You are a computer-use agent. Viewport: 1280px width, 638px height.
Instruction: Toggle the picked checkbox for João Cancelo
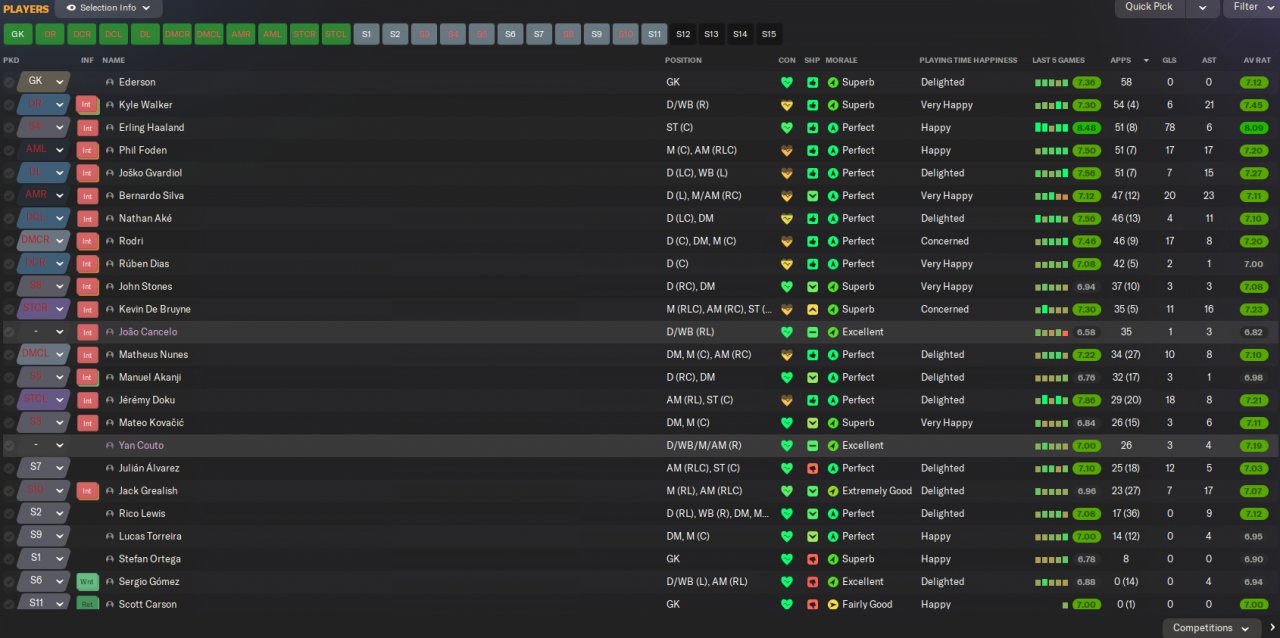click(9, 332)
